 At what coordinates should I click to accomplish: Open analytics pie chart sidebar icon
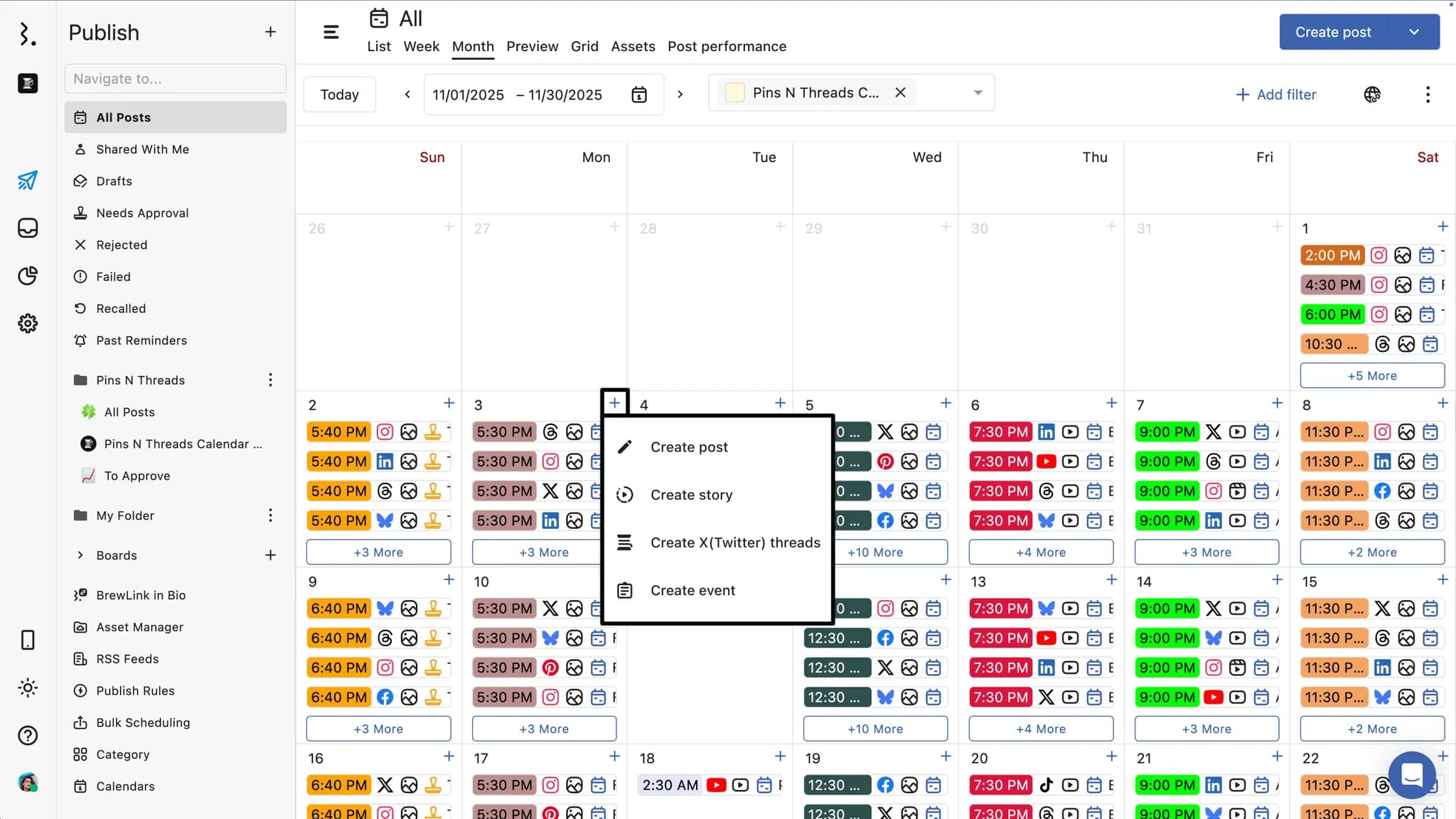pyautogui.click(x=27, y=276)
